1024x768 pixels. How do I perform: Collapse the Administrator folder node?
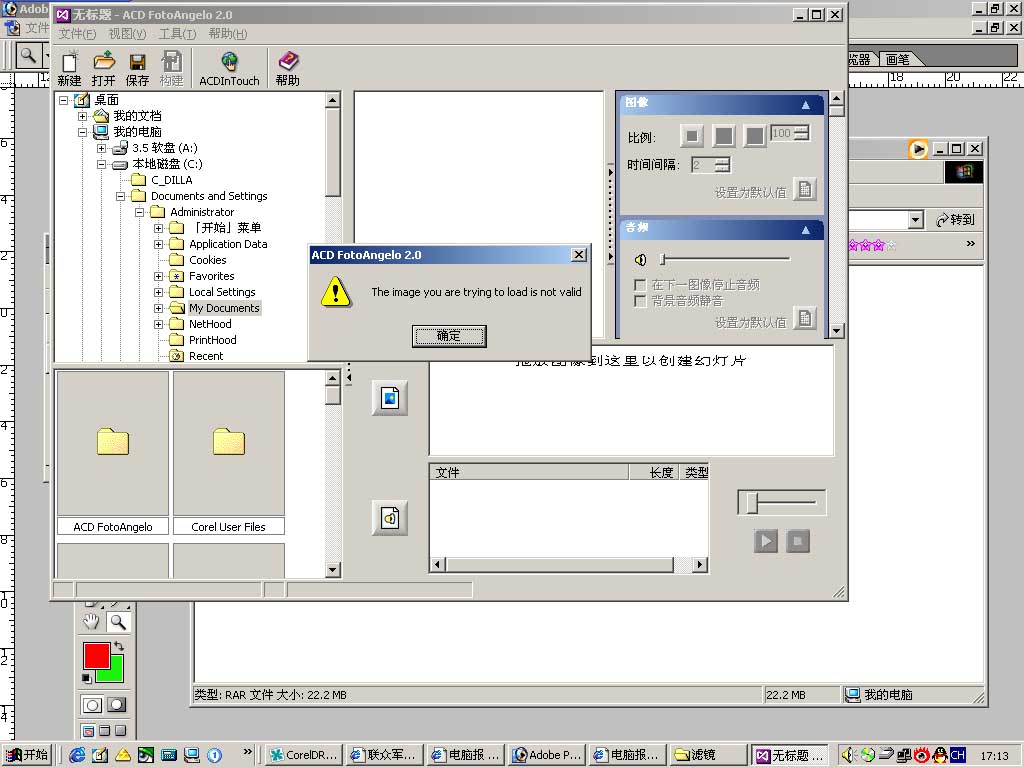139,212
